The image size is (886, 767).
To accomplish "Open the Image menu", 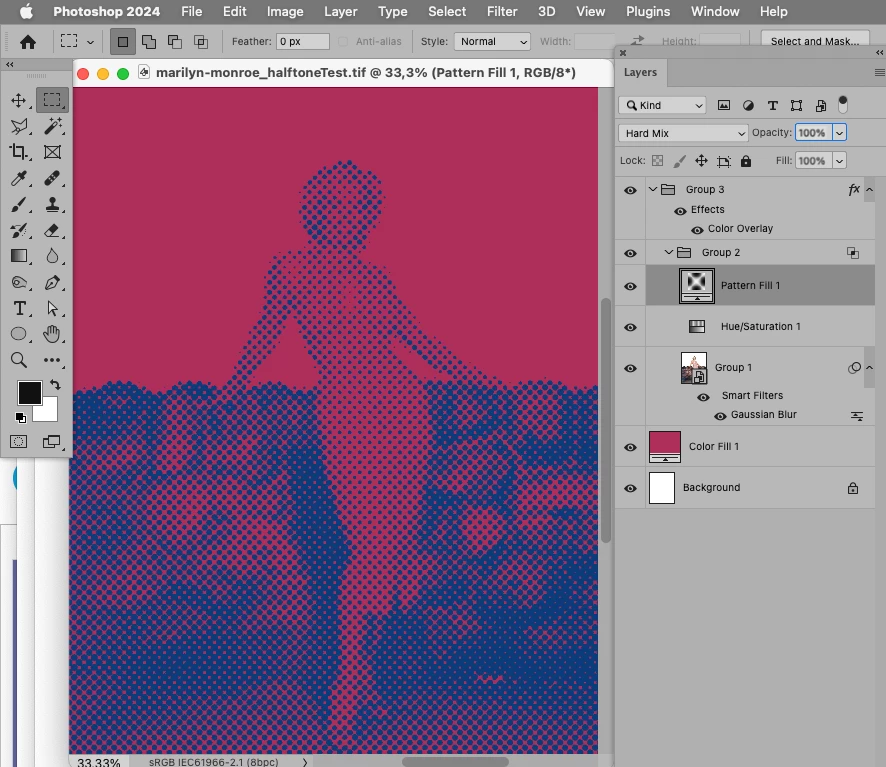I will pos(285,11).
